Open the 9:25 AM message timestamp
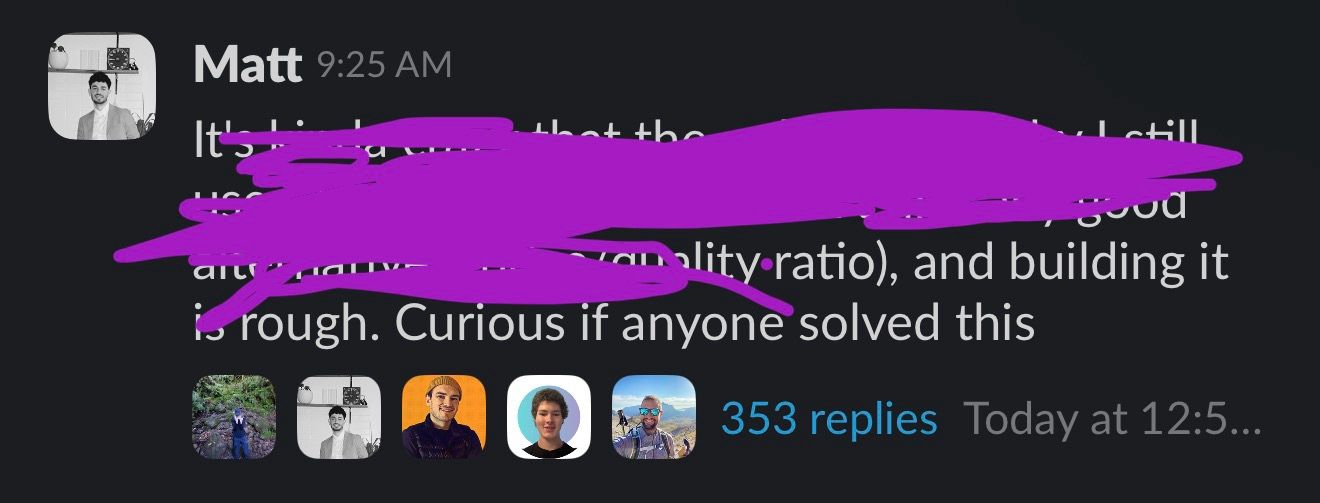This screenshot has height=503, width=1320. click(x=384, y=66)
